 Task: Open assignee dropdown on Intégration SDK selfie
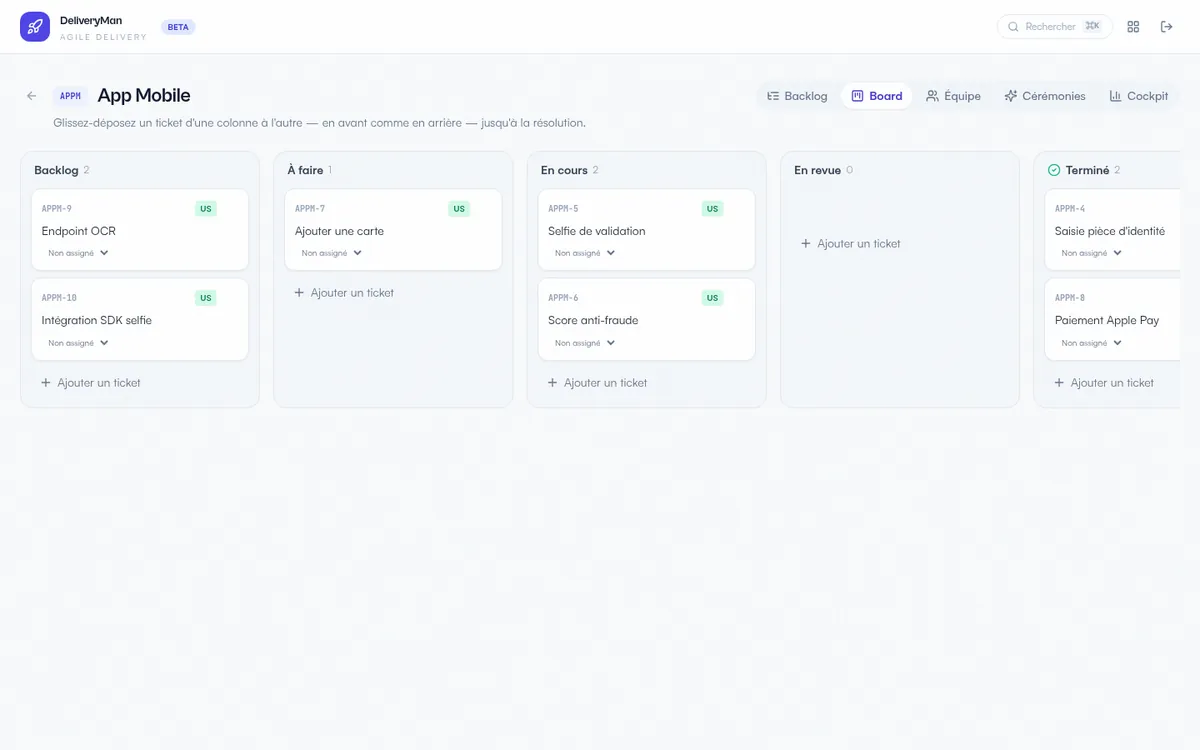78,343
